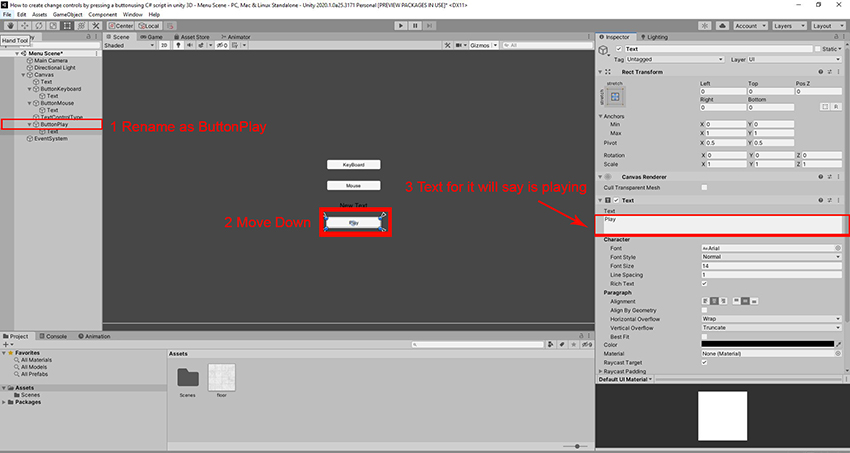
Task: Toggle 2D view mode in Scene
Action: 164,46
